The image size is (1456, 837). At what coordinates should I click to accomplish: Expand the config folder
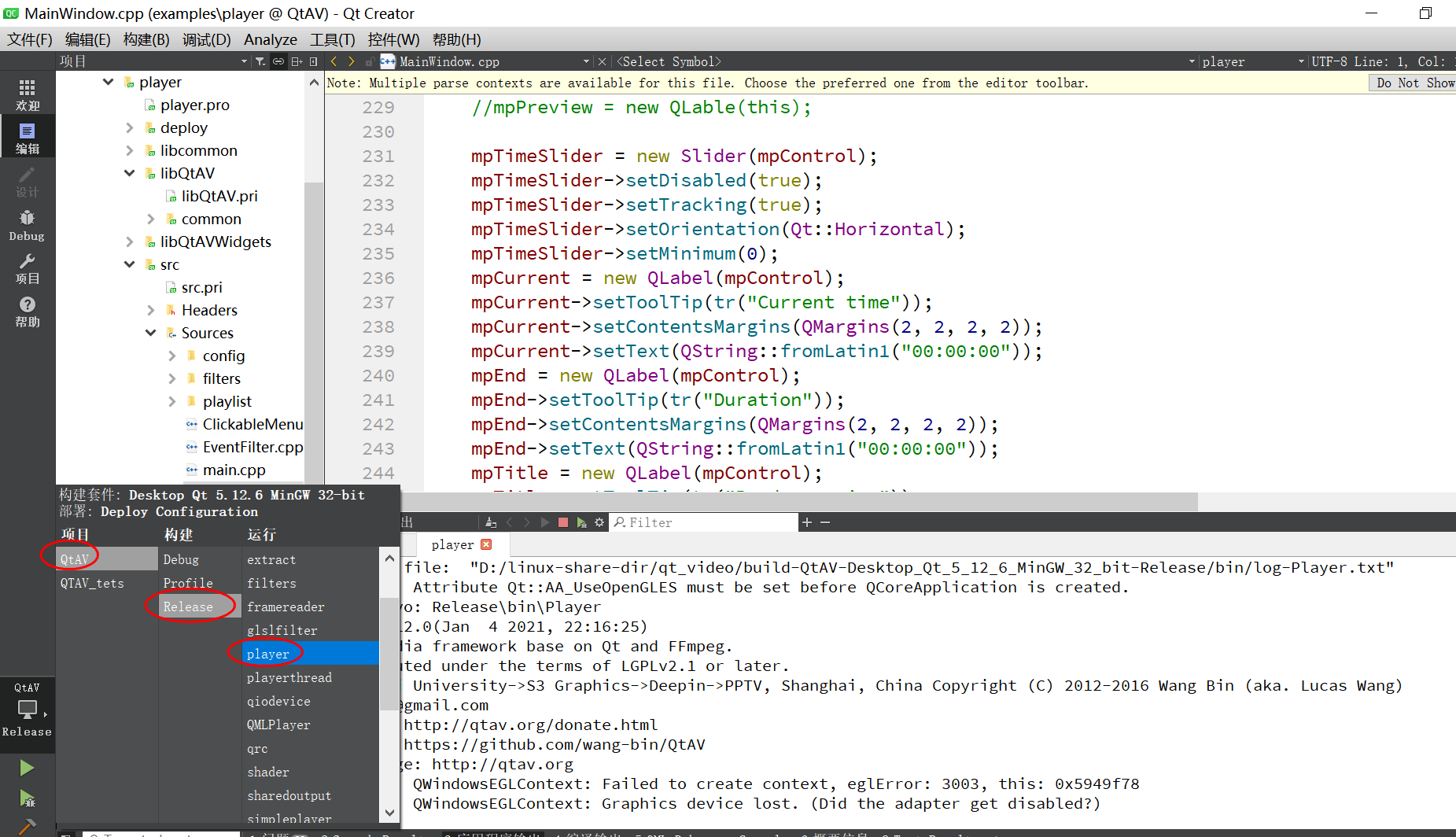172,356
